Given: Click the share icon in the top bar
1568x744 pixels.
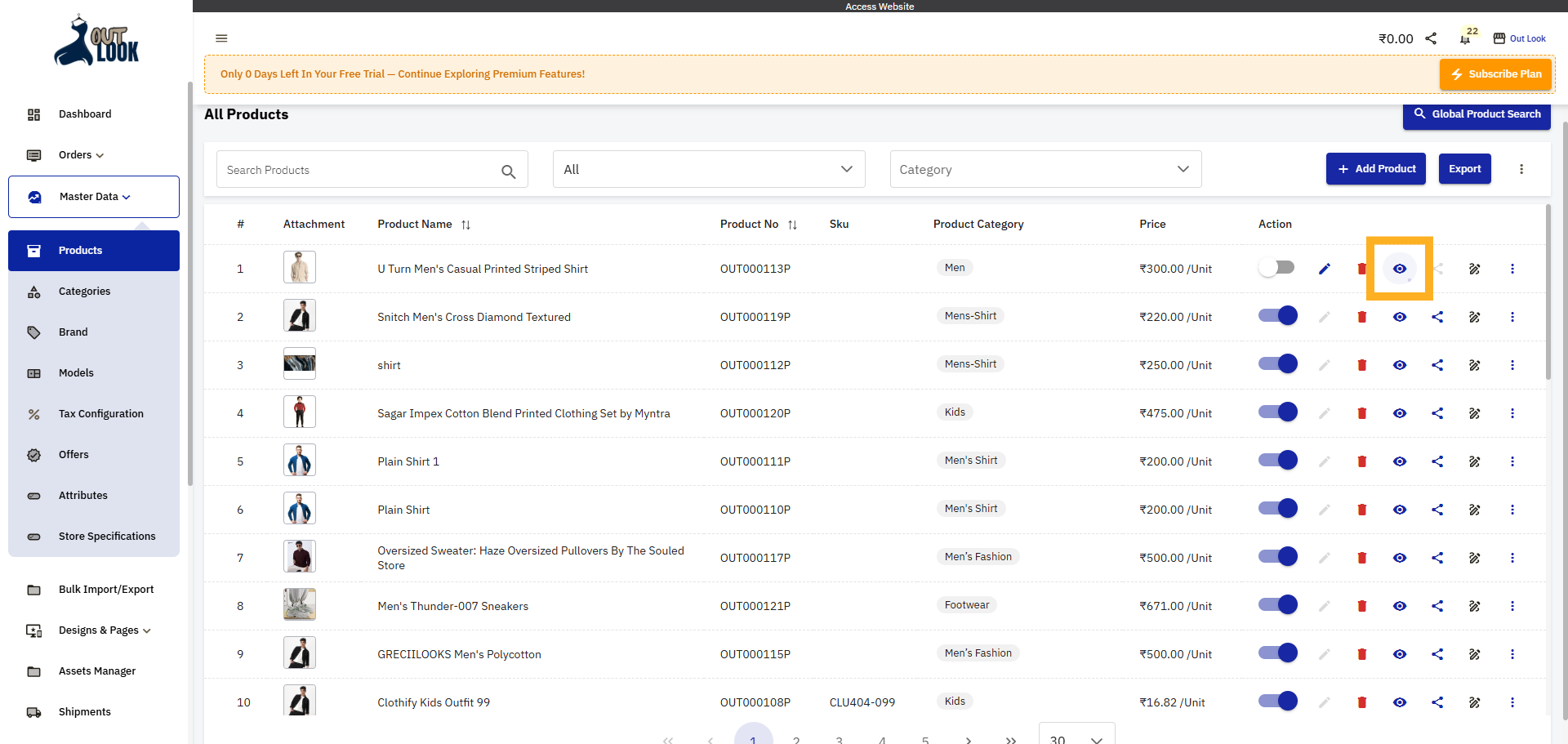Looking at the screenshot, I should 1432,38.
